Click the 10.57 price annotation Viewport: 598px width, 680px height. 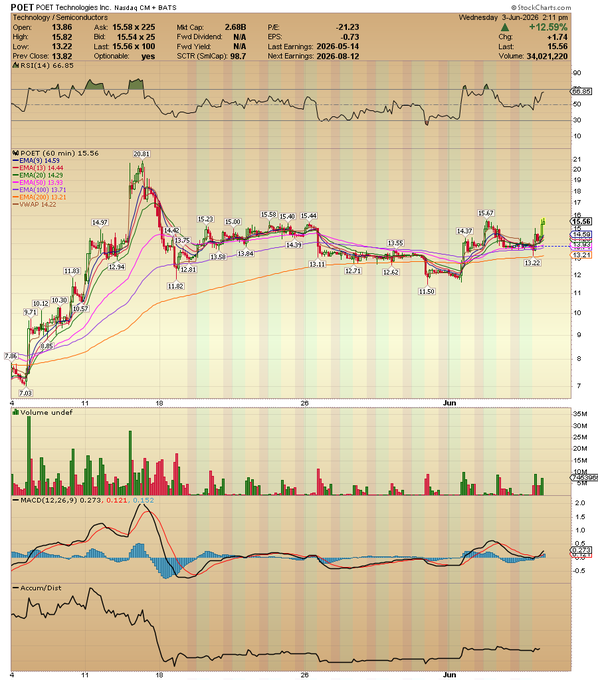click(x=80, y=308)
